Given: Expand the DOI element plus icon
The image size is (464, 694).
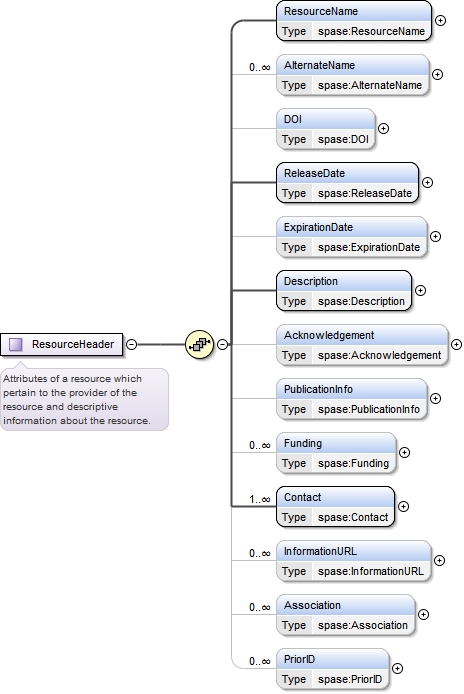Looking at the screenshot, I should [x=383, y=128].
